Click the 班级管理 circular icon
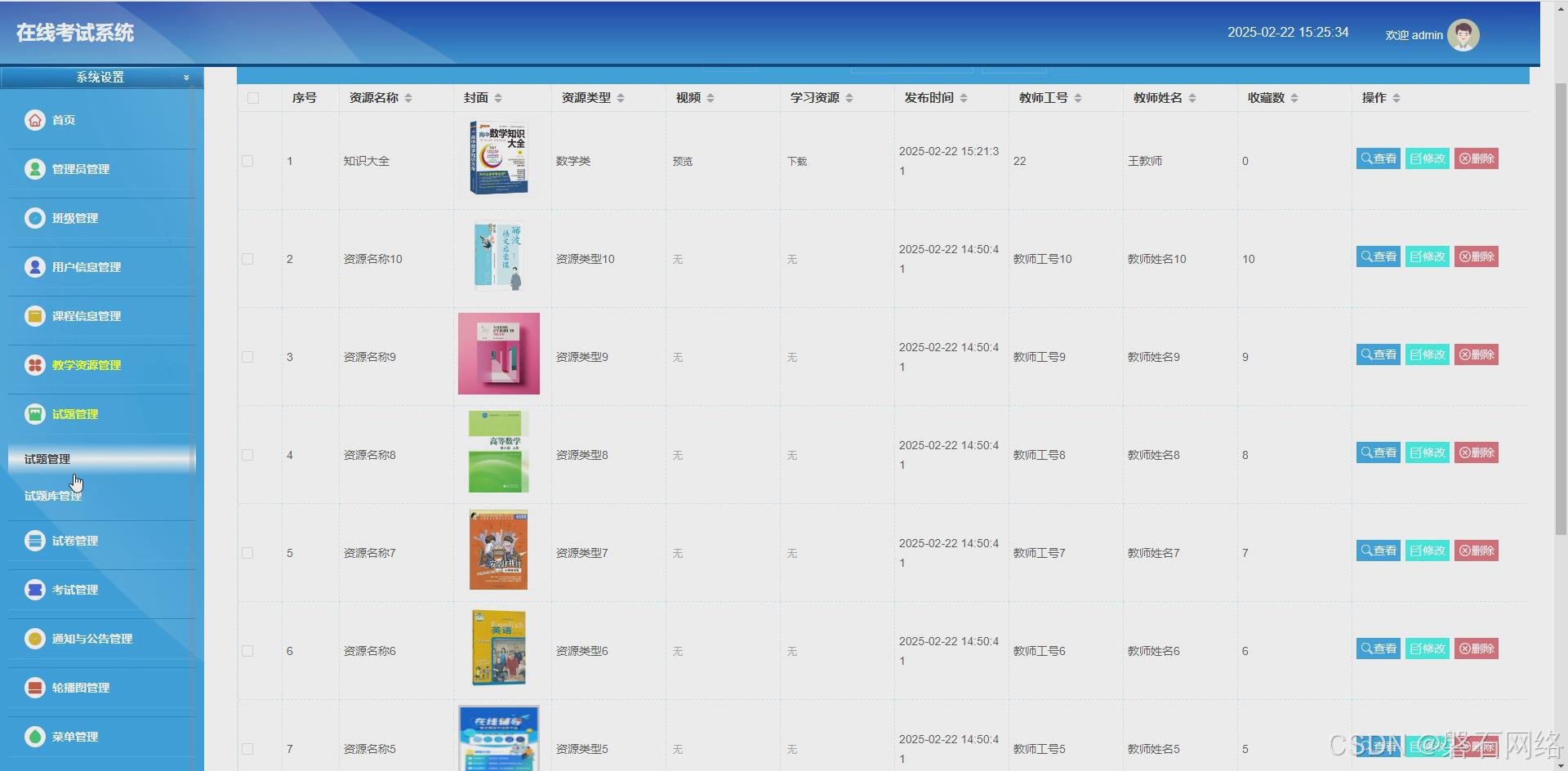Viewport: 1568px width, 771px height. [x=34, y=218]
